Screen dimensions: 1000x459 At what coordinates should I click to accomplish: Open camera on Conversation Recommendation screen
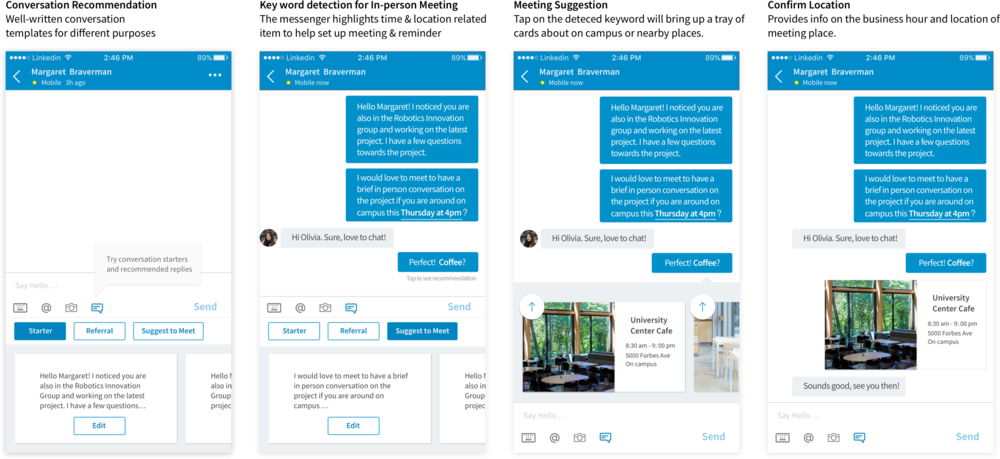point(71,308)
